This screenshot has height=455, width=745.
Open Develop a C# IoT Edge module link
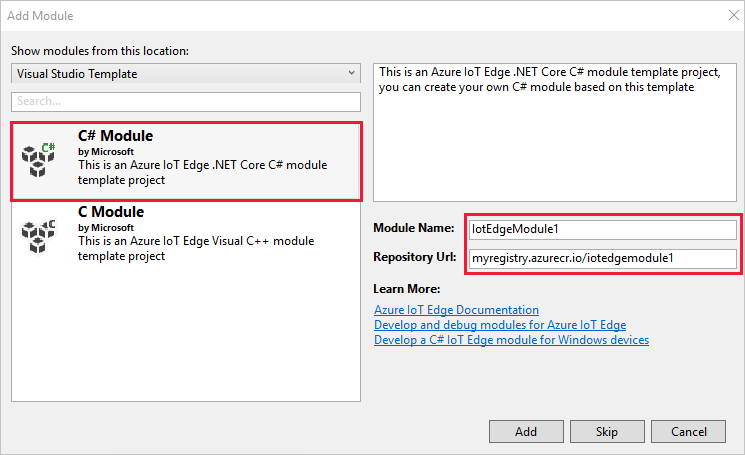tap(511, 340)
